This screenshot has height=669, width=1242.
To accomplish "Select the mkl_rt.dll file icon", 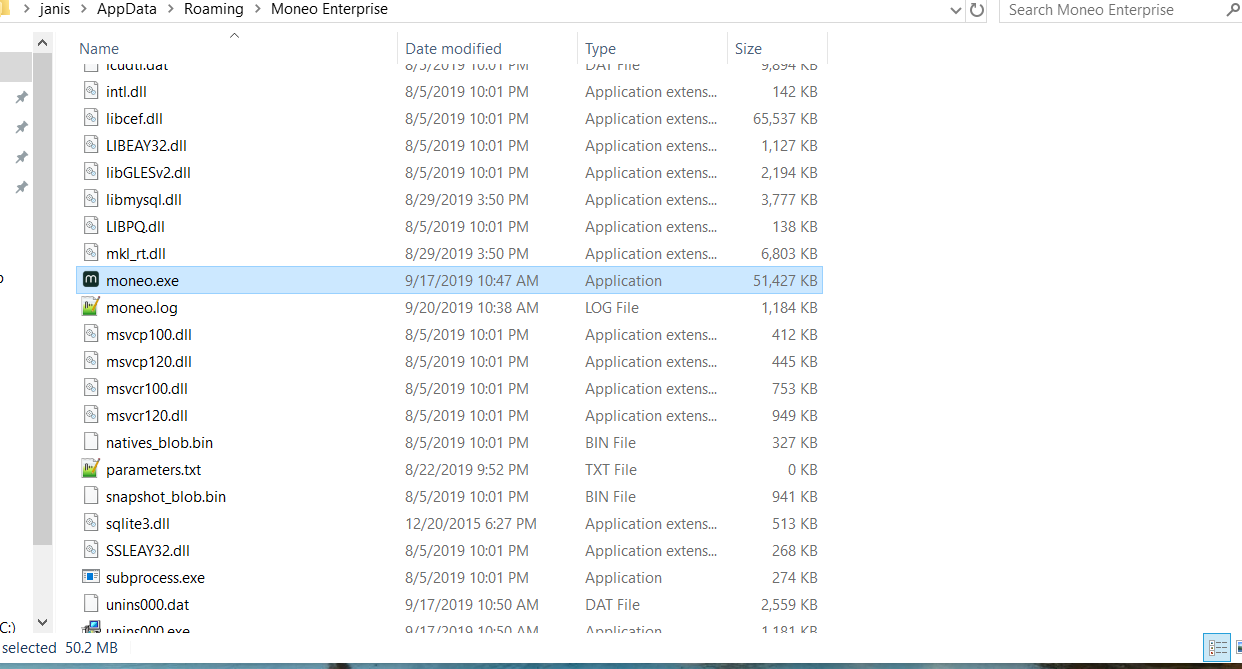I will click(x=91, y=254).
